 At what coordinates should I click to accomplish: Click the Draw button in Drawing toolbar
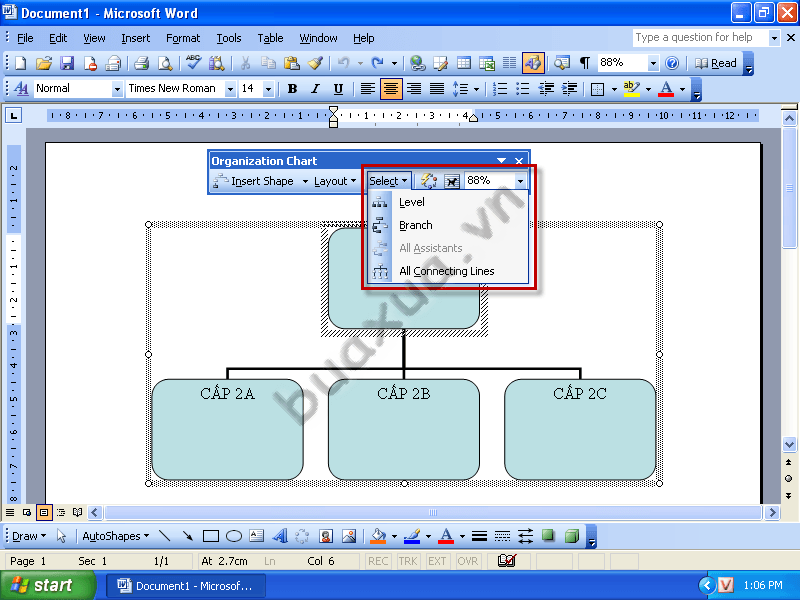tap(29, 536)
